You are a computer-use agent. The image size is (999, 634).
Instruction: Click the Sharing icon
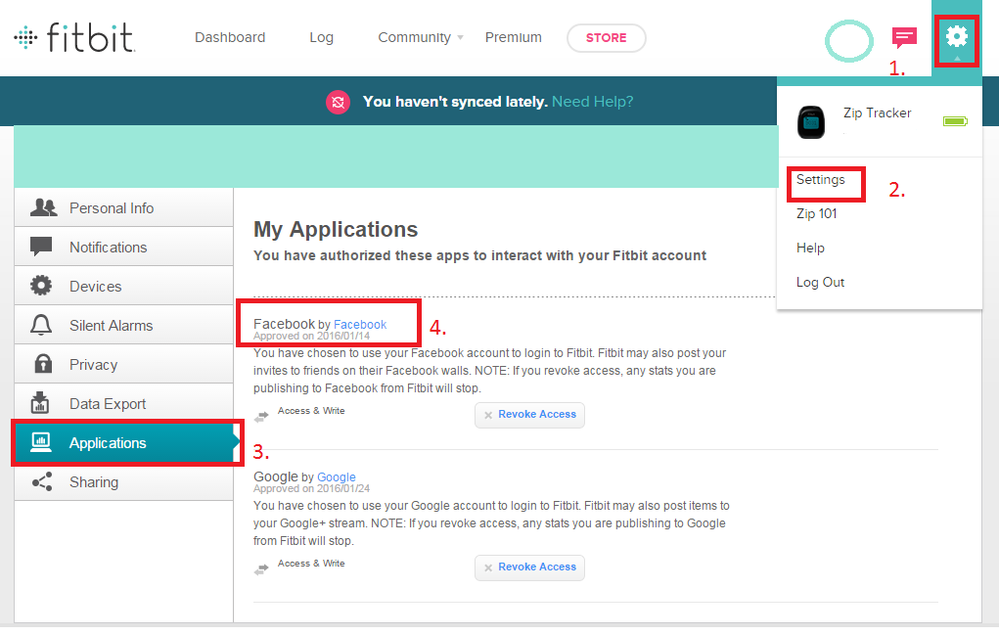coord(42,482)
